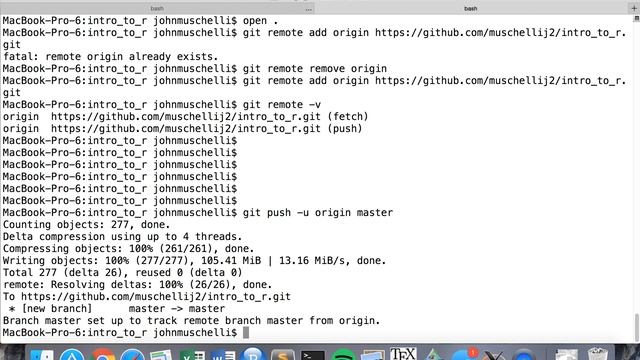Open the dock app with red badge
This screenshot has height=360, width=640.
(x=464, y=354)
